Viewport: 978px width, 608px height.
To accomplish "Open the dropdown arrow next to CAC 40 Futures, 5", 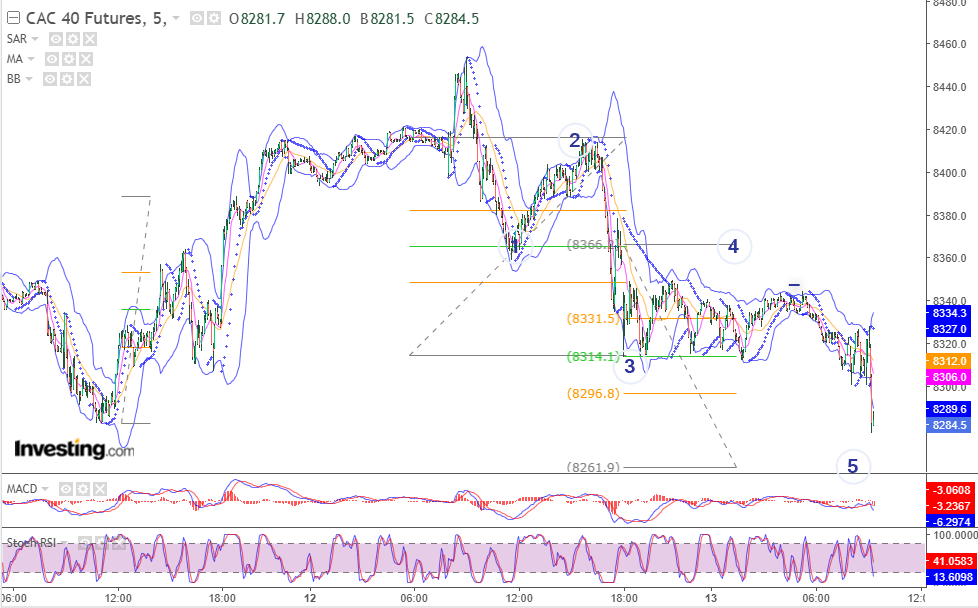I will point(176,19).
